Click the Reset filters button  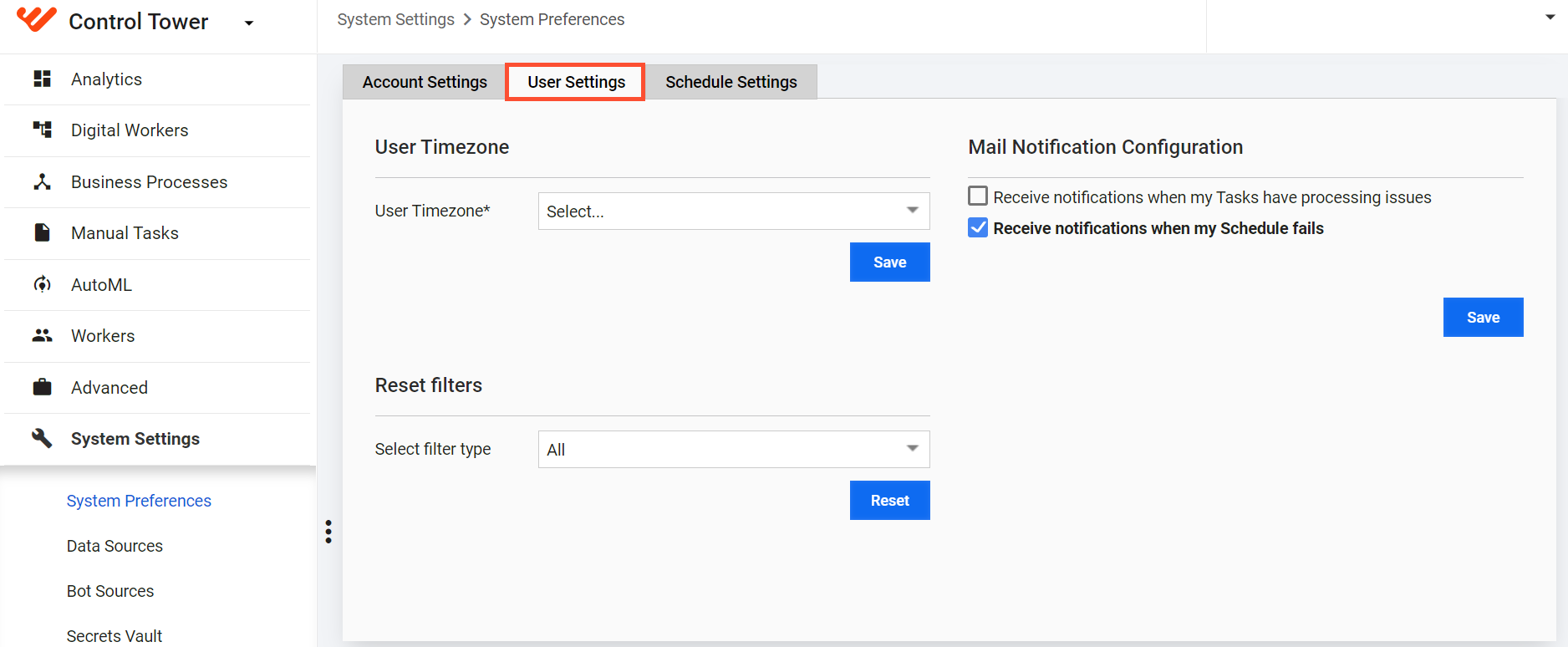coord(889,501)
